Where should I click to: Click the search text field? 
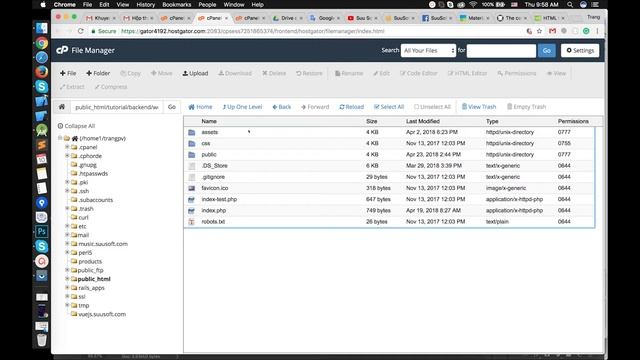(501, 51)
